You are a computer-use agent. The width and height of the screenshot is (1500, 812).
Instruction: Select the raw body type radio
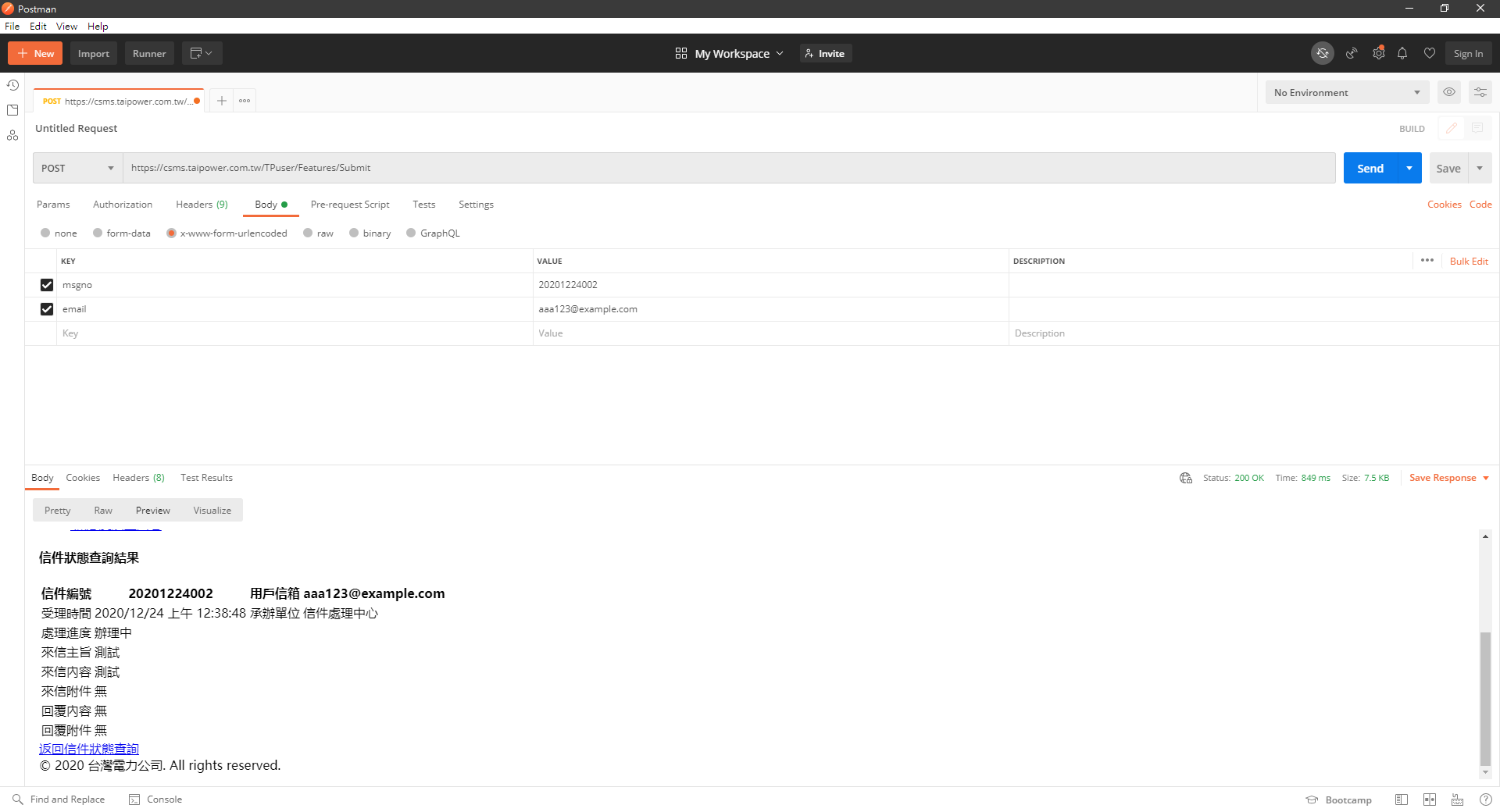click(x=308, y=233)
